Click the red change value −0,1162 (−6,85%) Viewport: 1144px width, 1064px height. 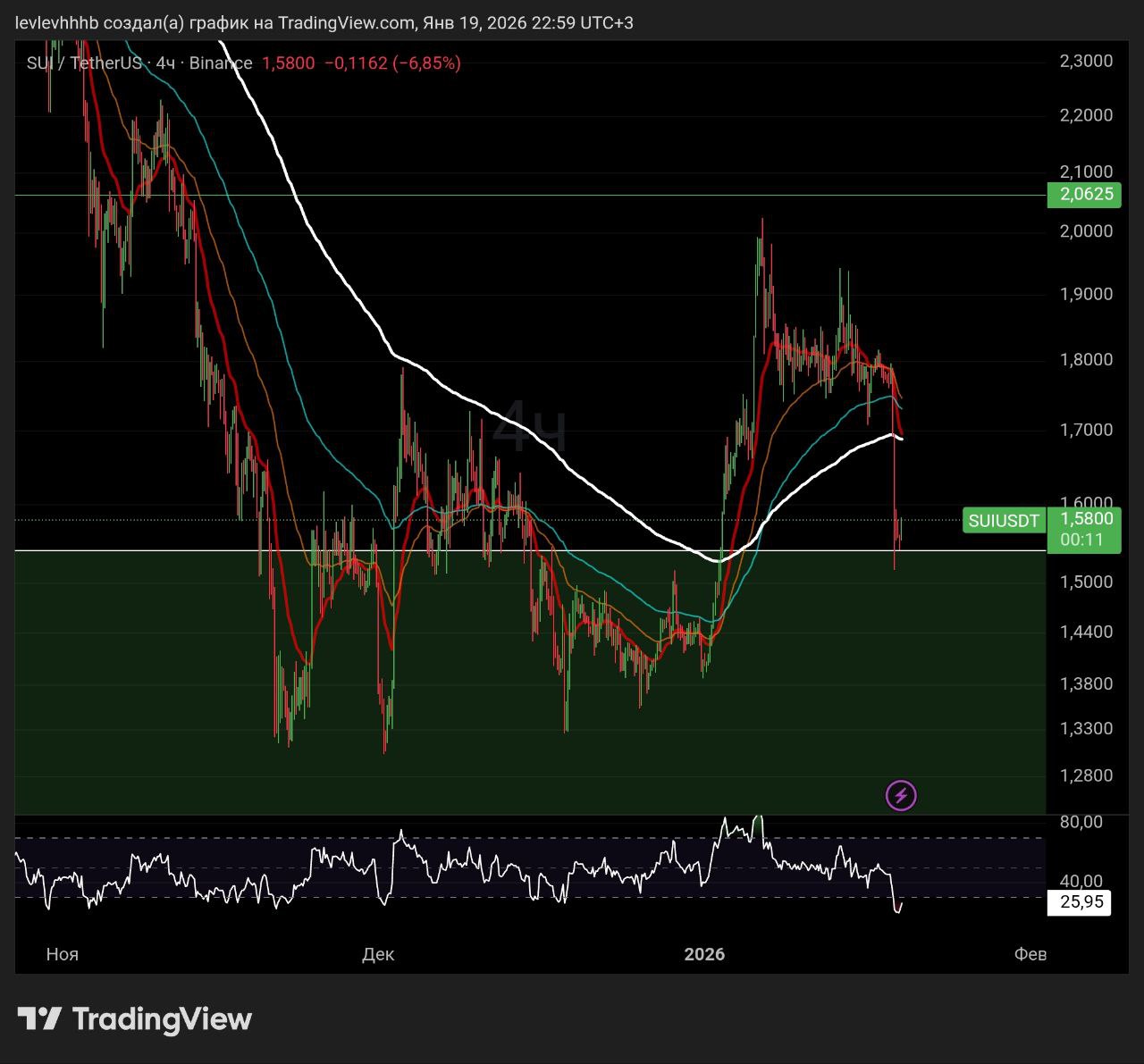391,63
